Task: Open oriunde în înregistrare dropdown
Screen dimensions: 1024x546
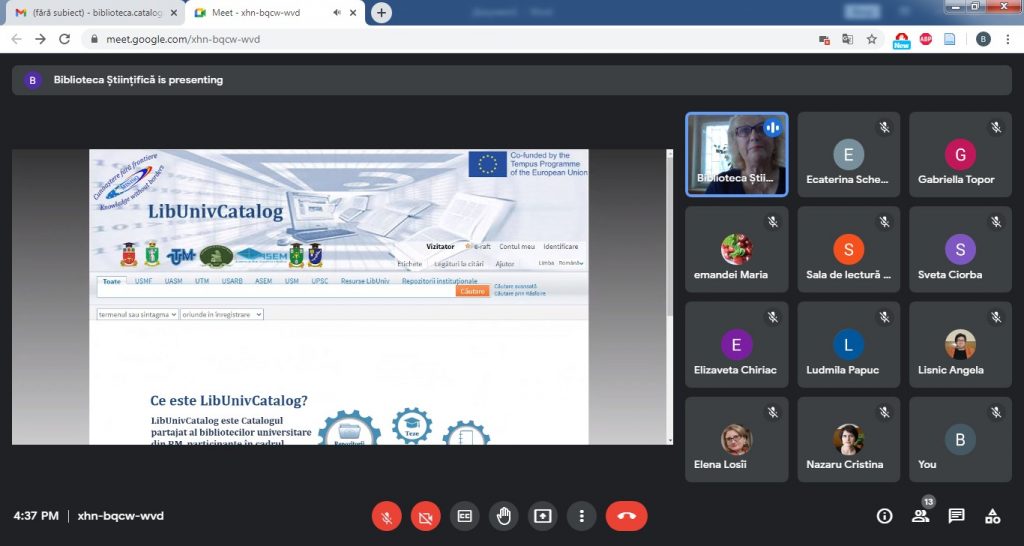Action: 222,315
